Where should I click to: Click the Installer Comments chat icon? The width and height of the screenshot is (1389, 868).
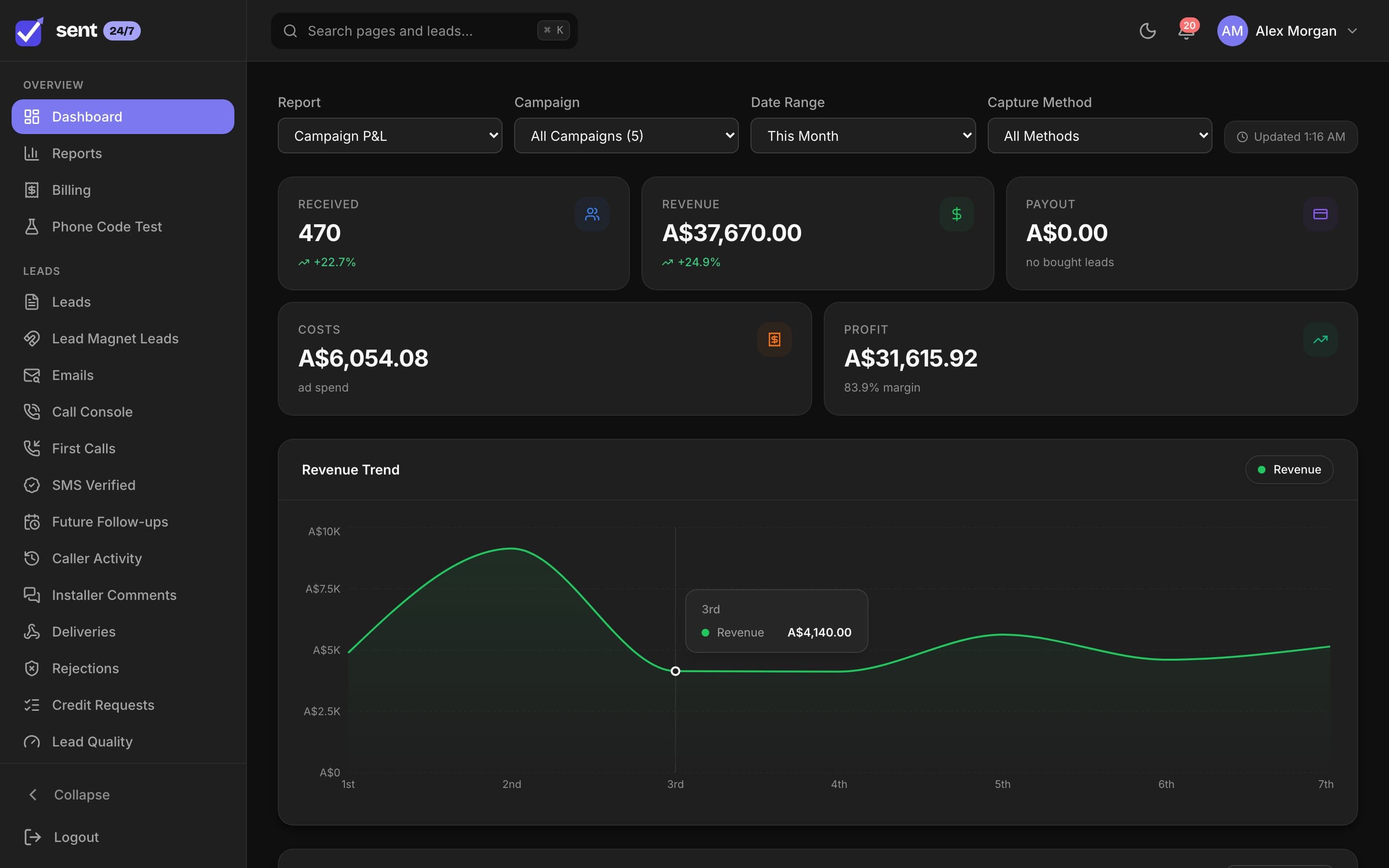(32, 596)
